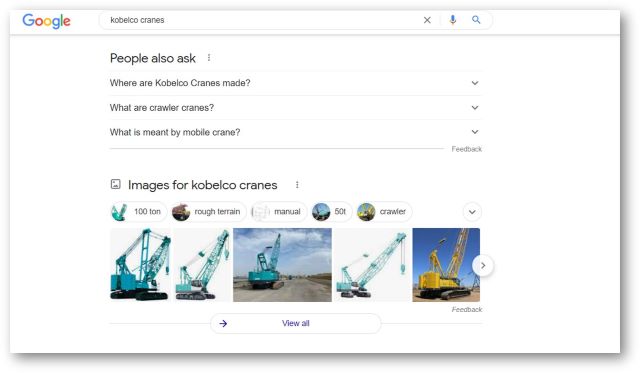Open options beside Images for kobelco cranes

click(x=297, y=185)
